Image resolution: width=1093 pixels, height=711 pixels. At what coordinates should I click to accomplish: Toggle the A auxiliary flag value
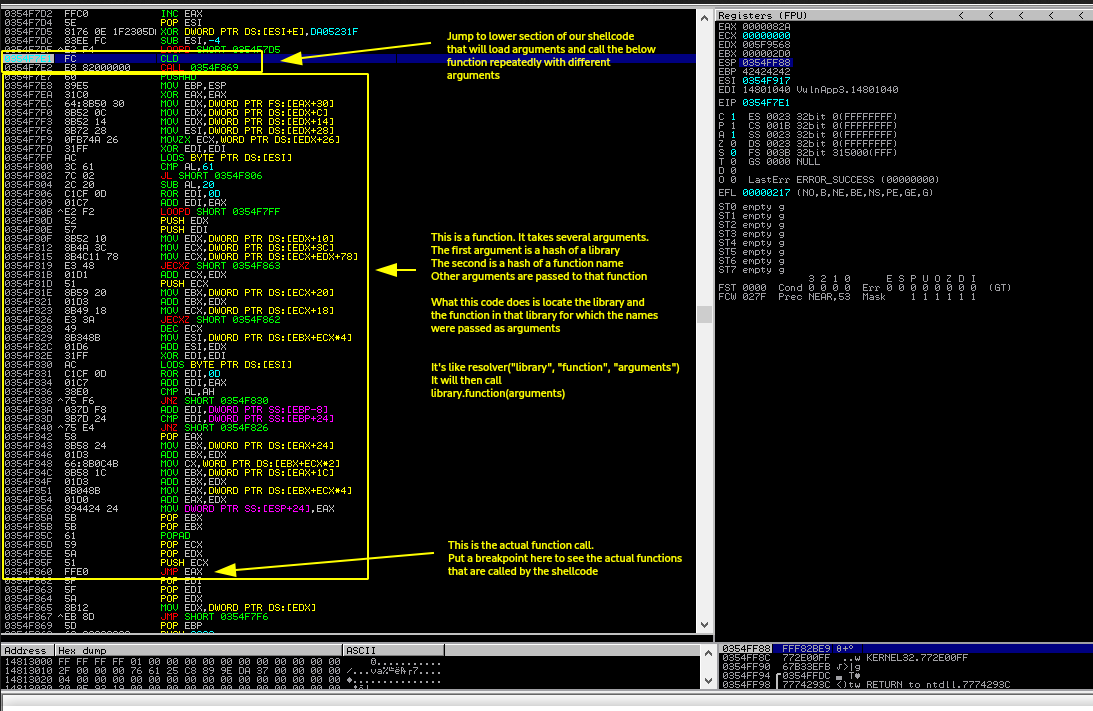[733, 135]
